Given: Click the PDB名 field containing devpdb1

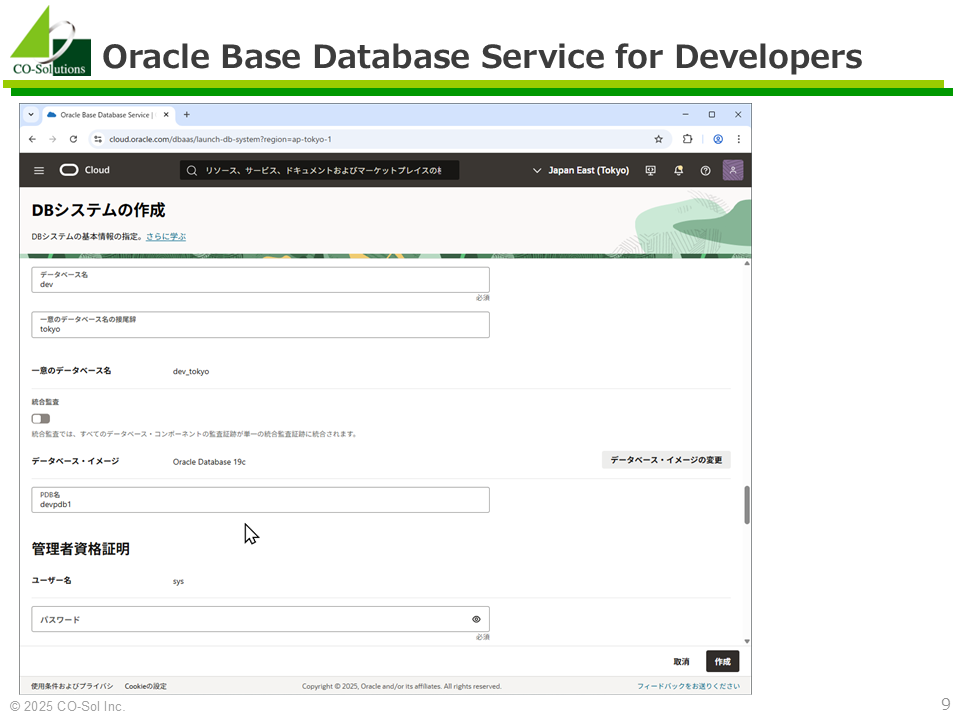Looking at the screenshot, I should pos(261,500).
